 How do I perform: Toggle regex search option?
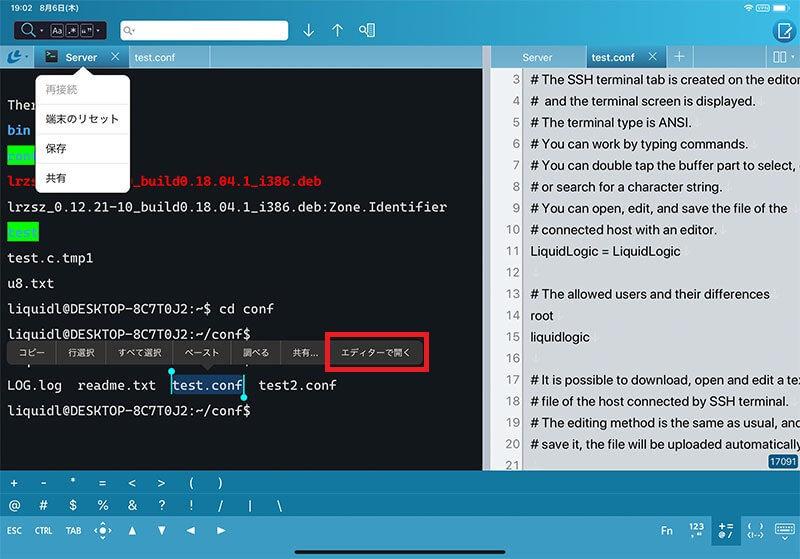pos(71,30)
